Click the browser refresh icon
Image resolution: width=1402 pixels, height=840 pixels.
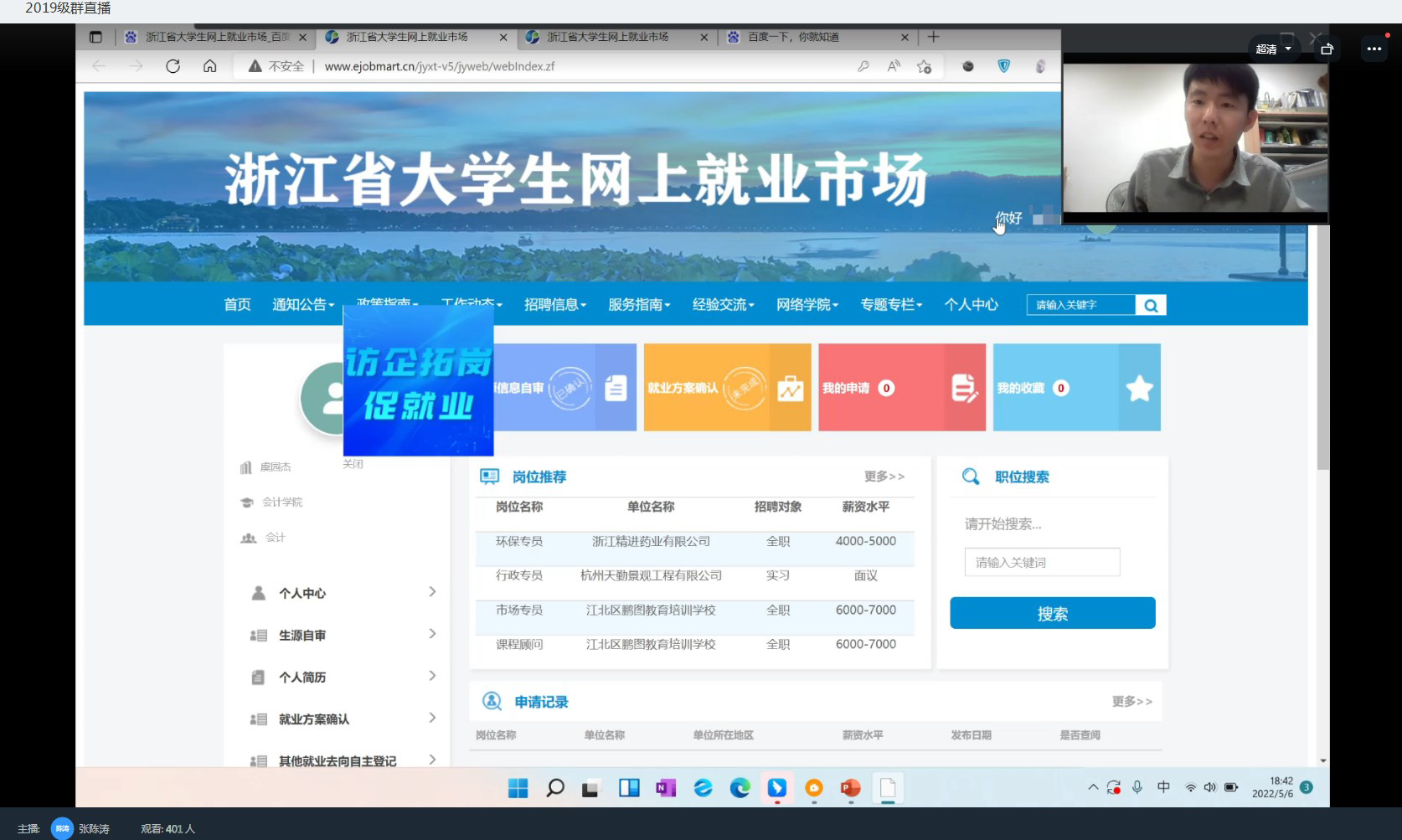(x=173, y=66)
